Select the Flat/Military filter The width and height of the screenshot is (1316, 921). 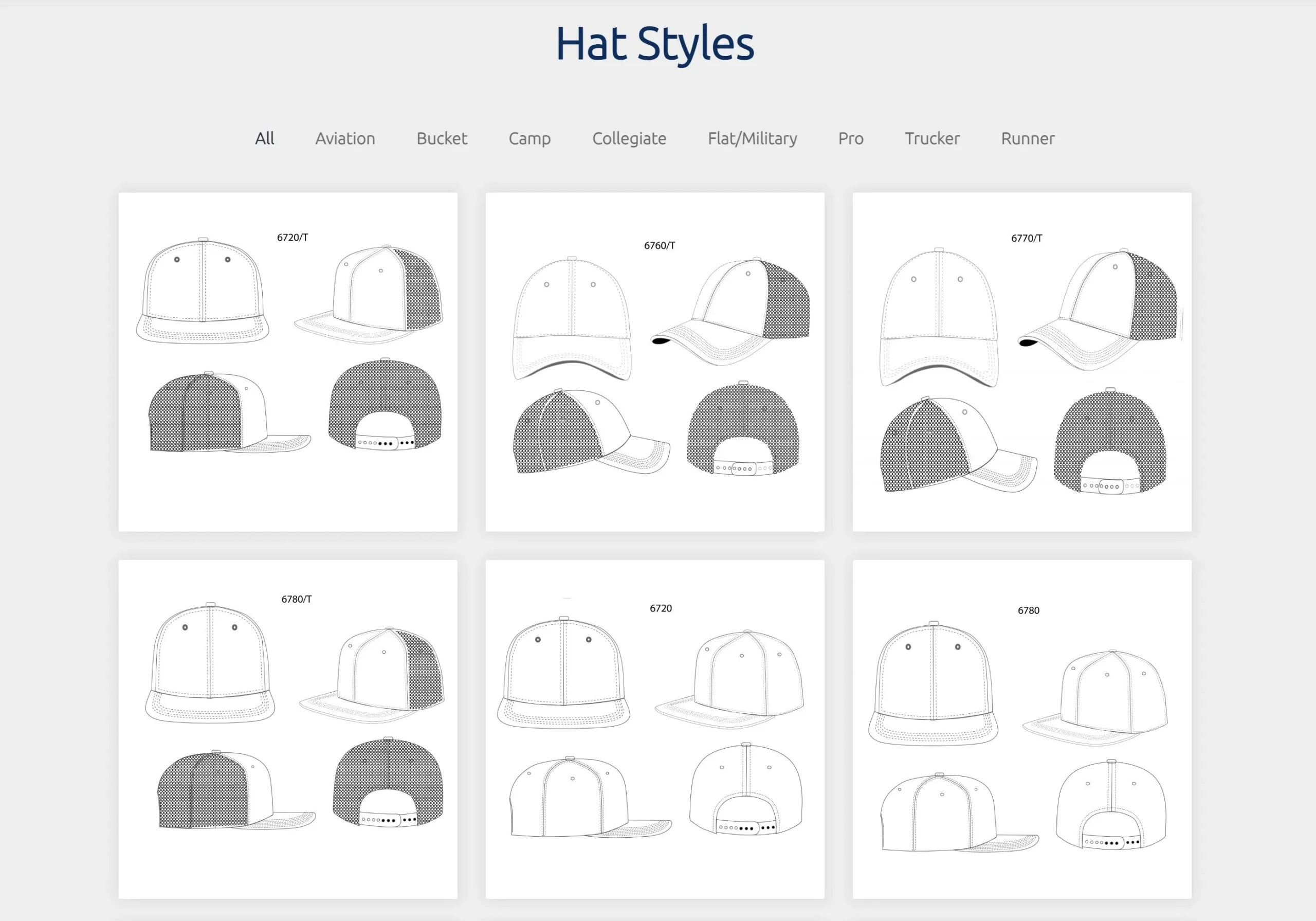(752, 138)
